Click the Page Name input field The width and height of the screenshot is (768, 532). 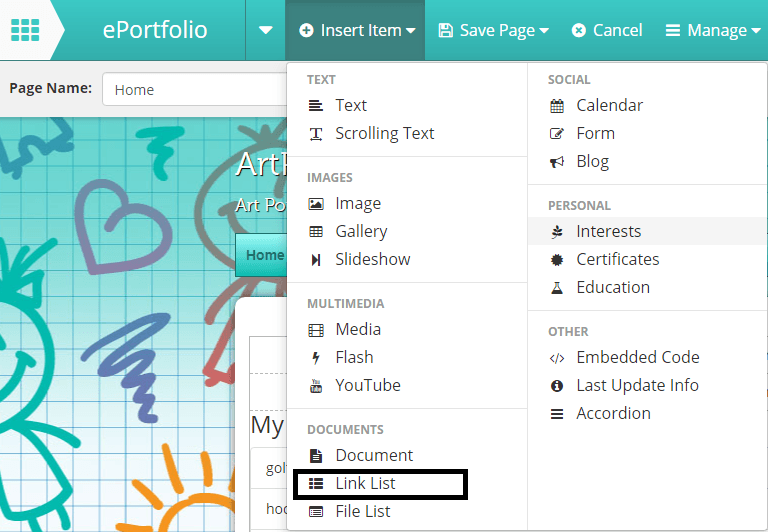tap(195, 89)
